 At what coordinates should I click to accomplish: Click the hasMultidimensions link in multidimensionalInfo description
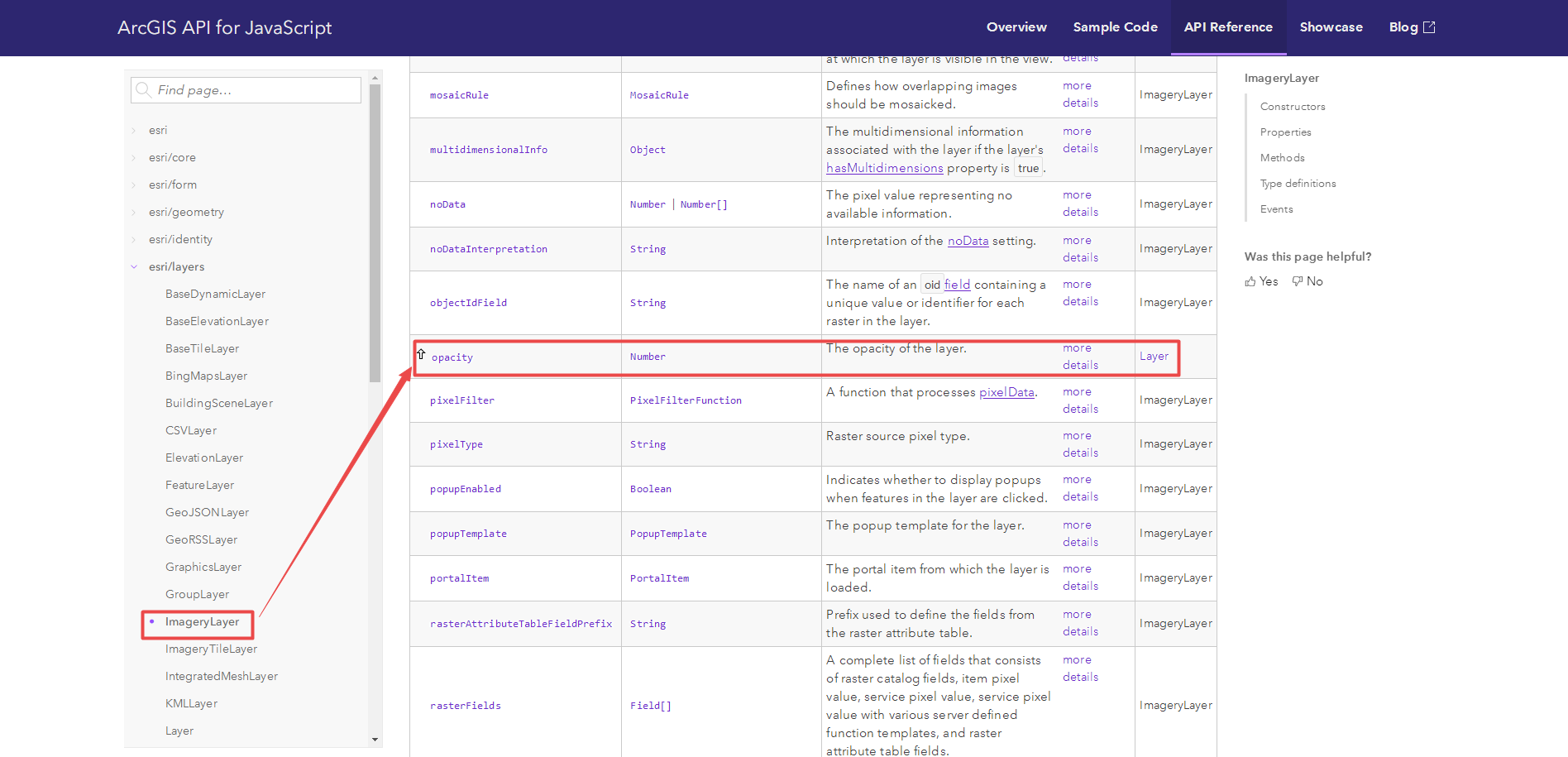tap(884, 168)
